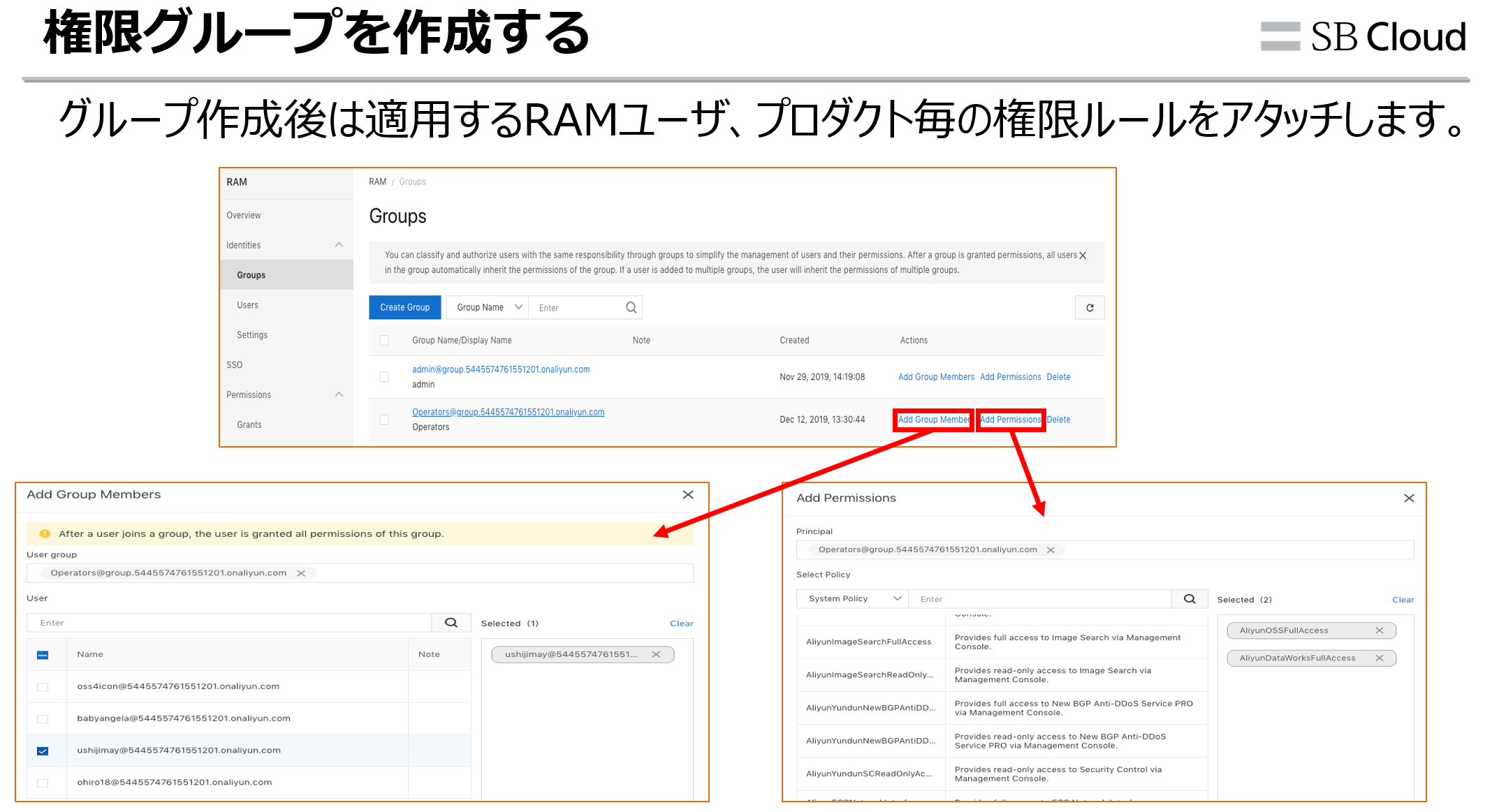The height and width of the screenshot is (812, 1485).
Task: Clear the selected policies list
Action: pos(1402,600)
